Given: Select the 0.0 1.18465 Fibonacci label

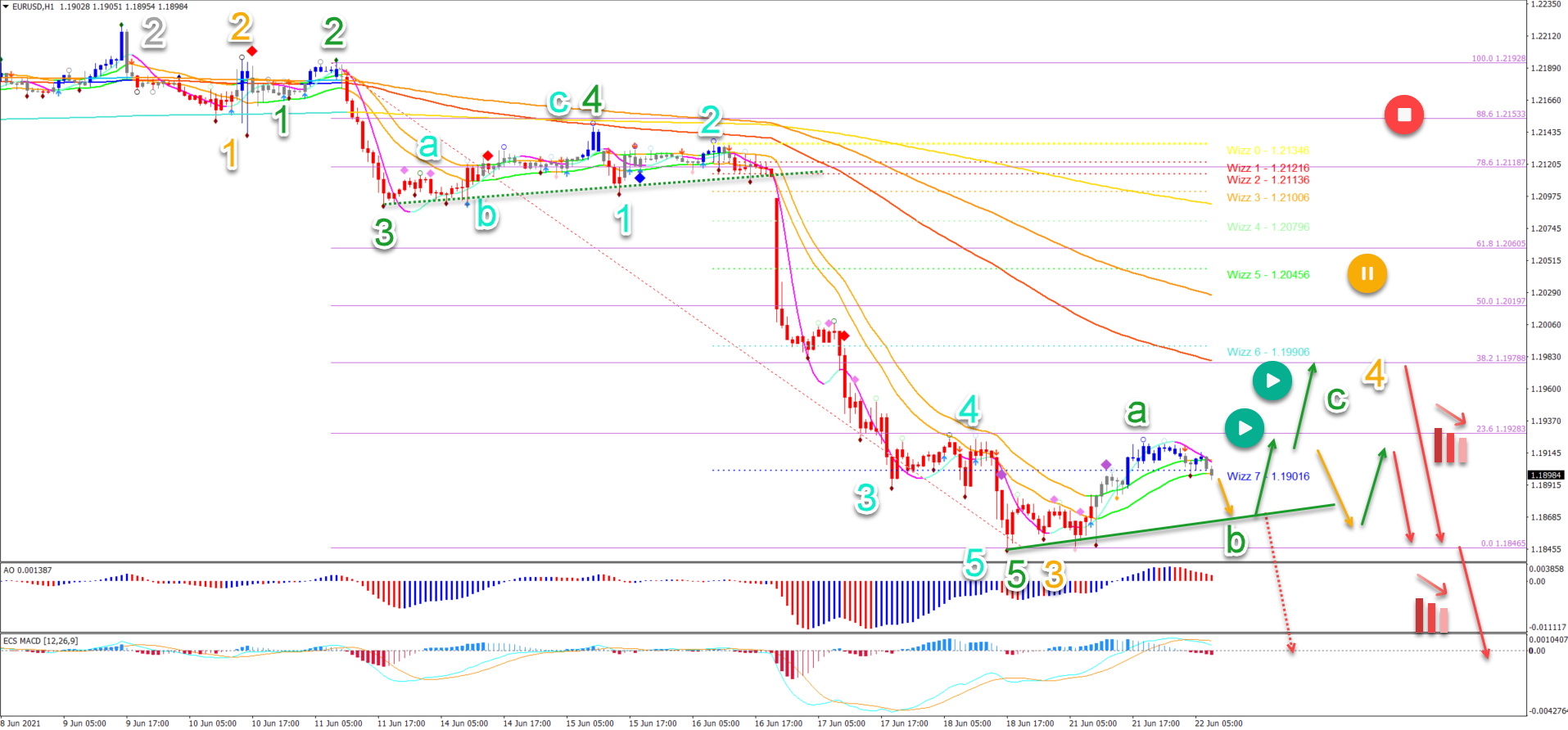Looking at the screenshot, I should tap(1503, 543).
